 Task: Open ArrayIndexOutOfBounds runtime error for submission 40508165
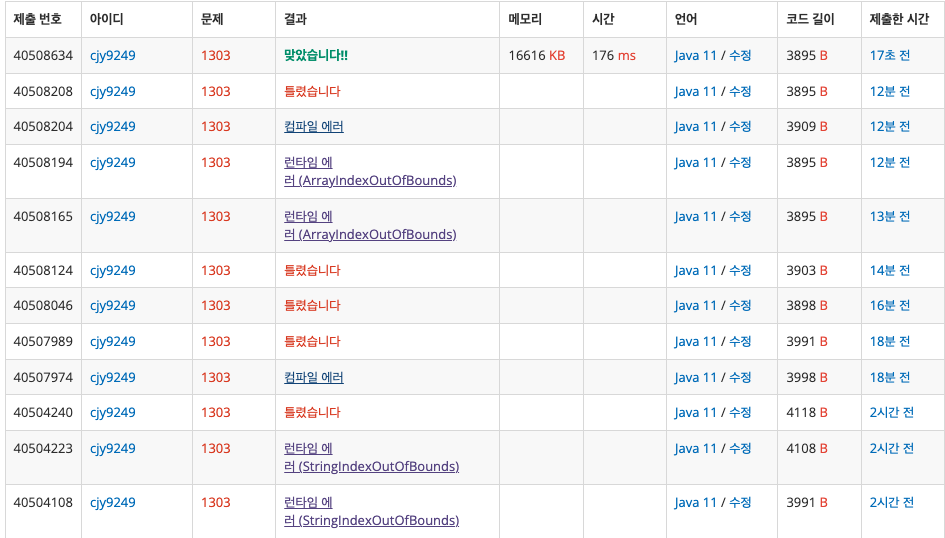tap(370, 225)
